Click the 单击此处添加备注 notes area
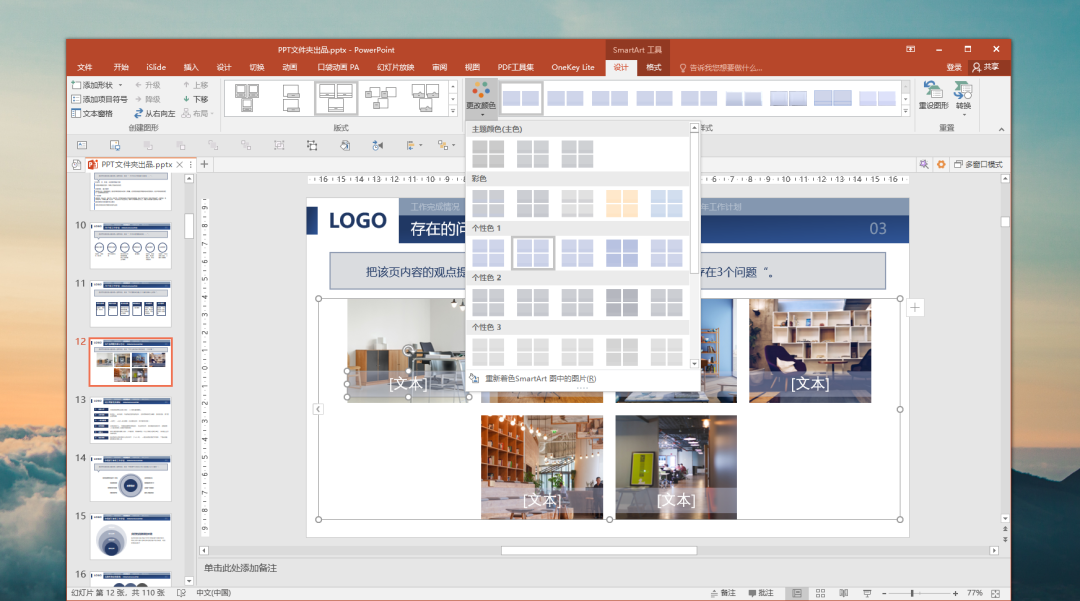The image size is (1080, 601). point(240,568)
